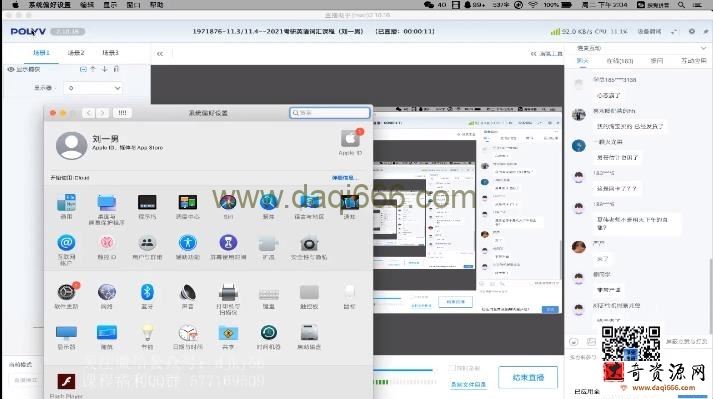Collapse left scene panel chevrons
This screenshot has width=713, height=399.
click(x=160, y=54)
